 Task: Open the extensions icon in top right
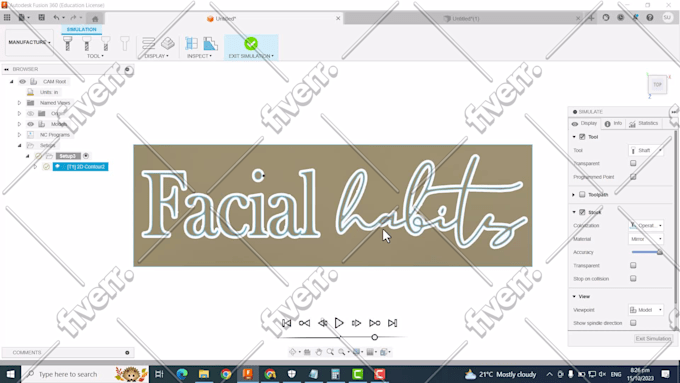(x=606, y=18)
